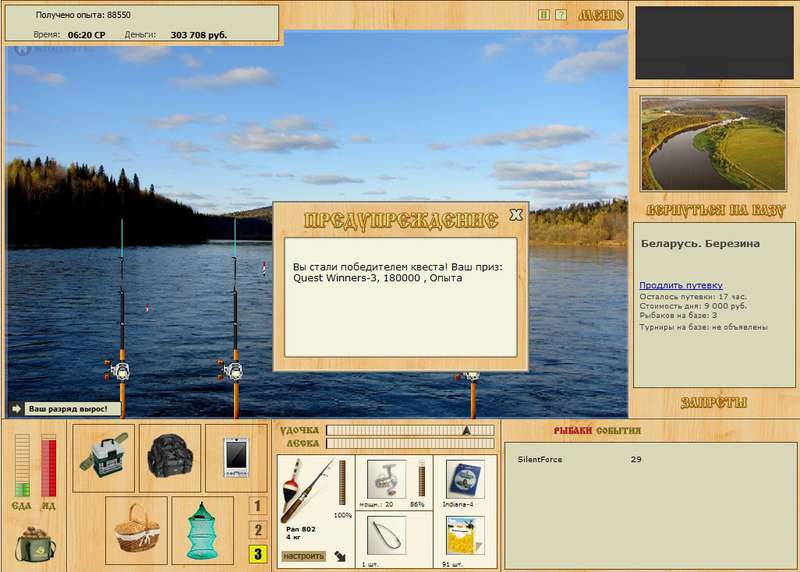Click 'Турниры на базе: не объявлены' text
Screen dimensions: 800x572
coord(703,327)
